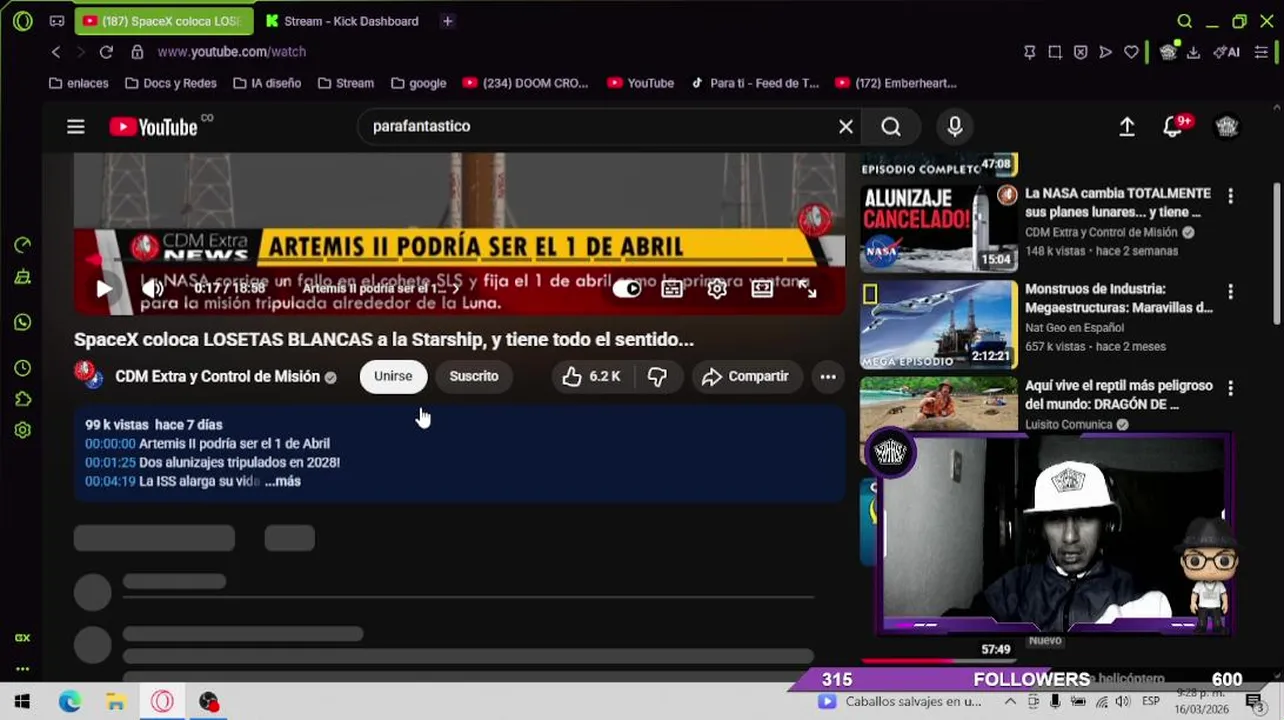The width and height of the screenshot is (1284, 720).
Task: Switch player to theater mode
Action: pos(762,289)
